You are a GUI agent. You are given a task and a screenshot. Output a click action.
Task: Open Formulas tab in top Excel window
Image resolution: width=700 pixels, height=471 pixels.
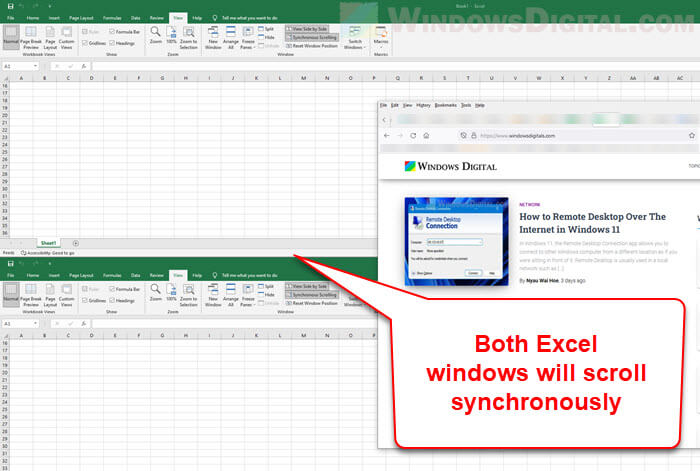tap(112, 18)
